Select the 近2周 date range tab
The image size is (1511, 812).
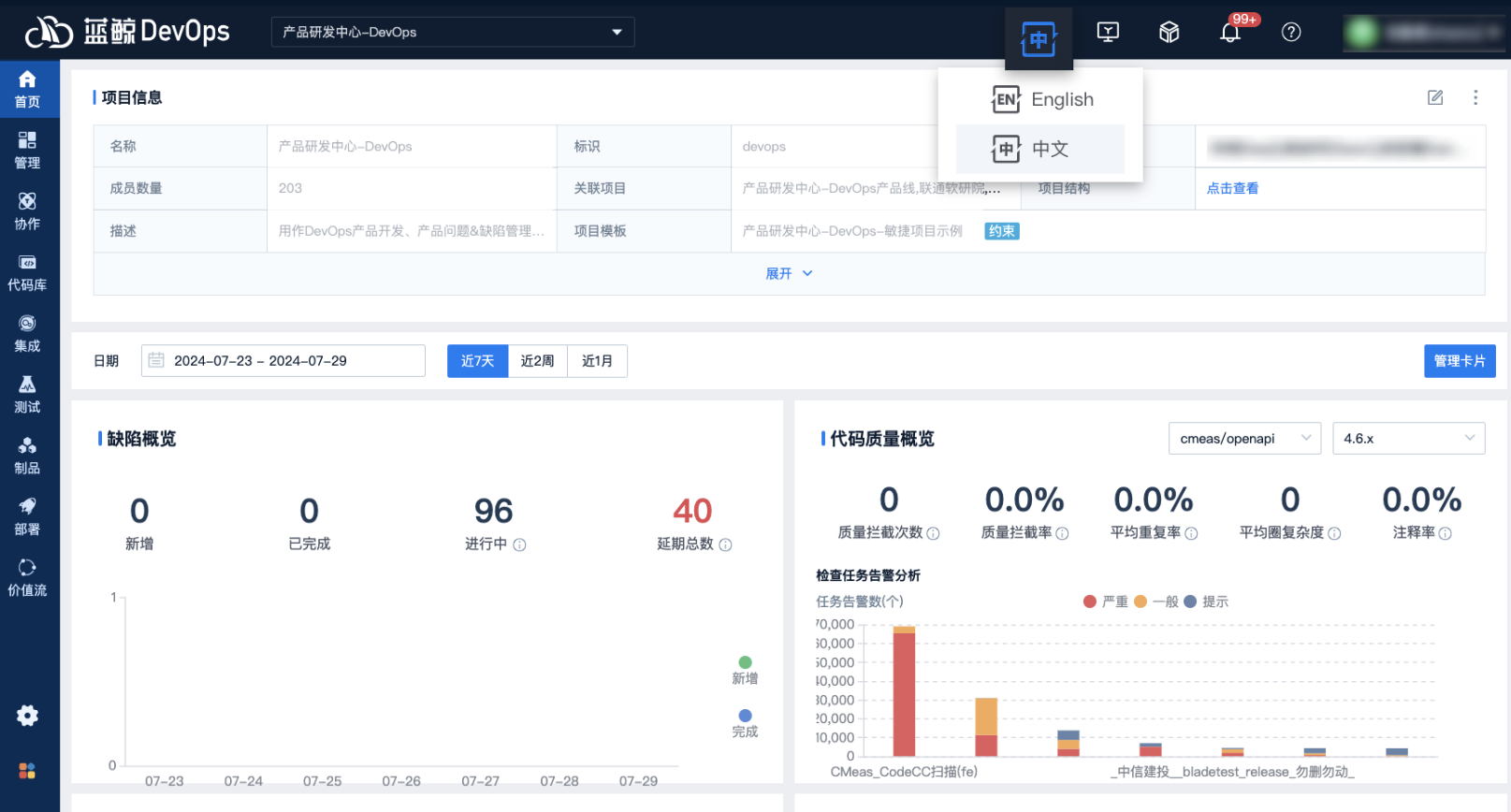(537, 360)
